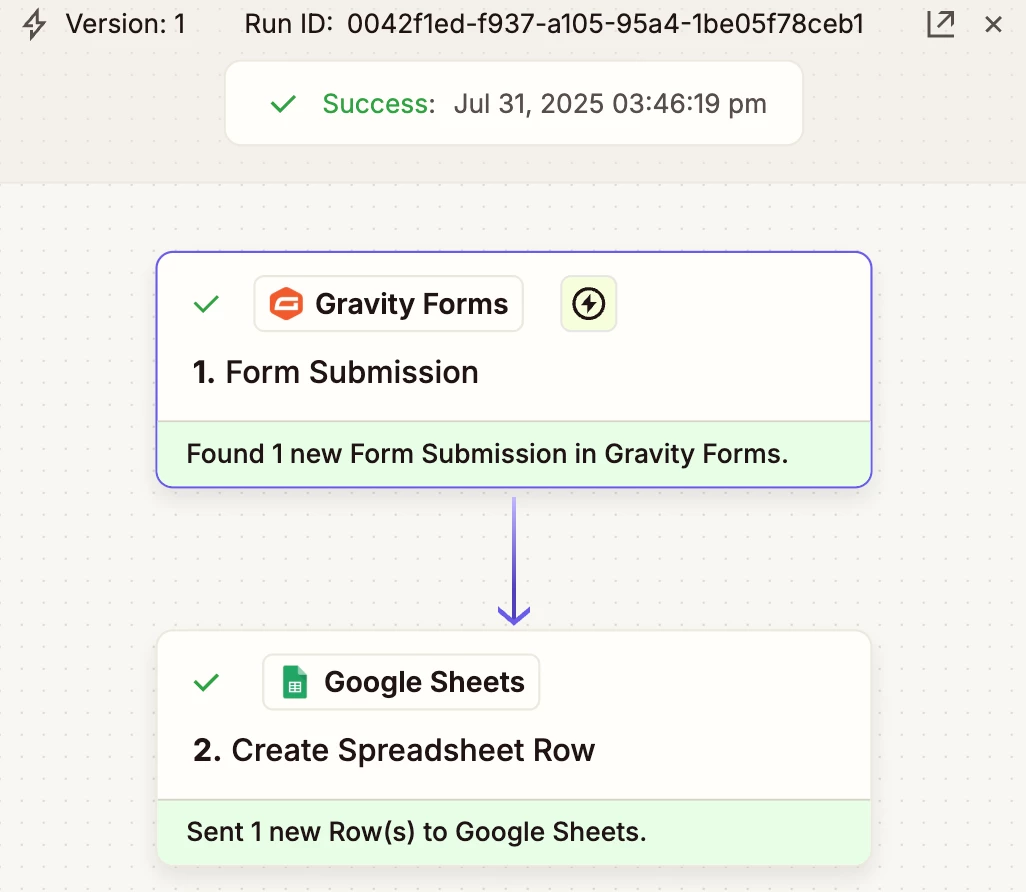The height and width of the screenshot is (892, 1026).
Task: Click the Gravity Forms logo icon
Action: click(x=286, y=304)
